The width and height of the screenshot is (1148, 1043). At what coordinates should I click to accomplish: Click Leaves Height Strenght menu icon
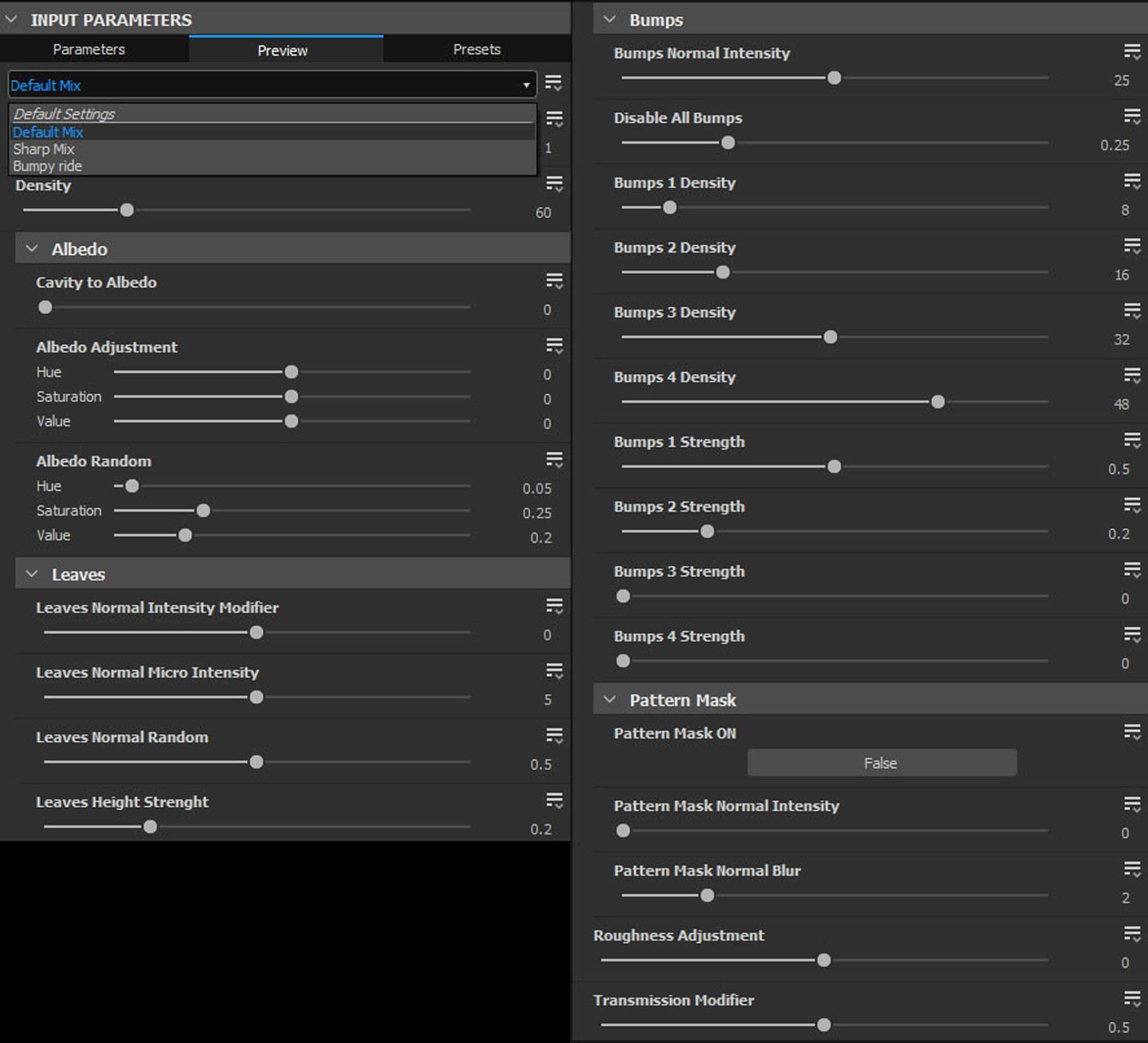click(554, 800)
